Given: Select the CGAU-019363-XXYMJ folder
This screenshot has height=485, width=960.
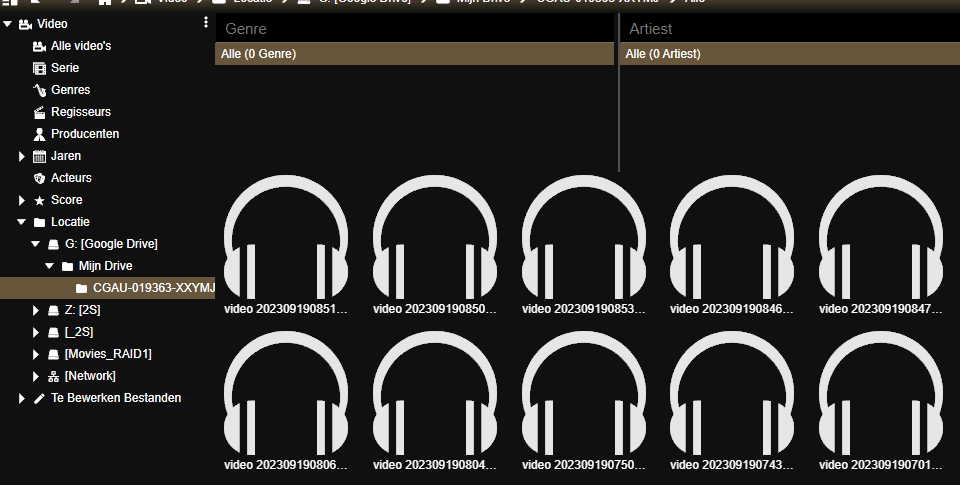Looking at the screenshot, I should point(154,288).
